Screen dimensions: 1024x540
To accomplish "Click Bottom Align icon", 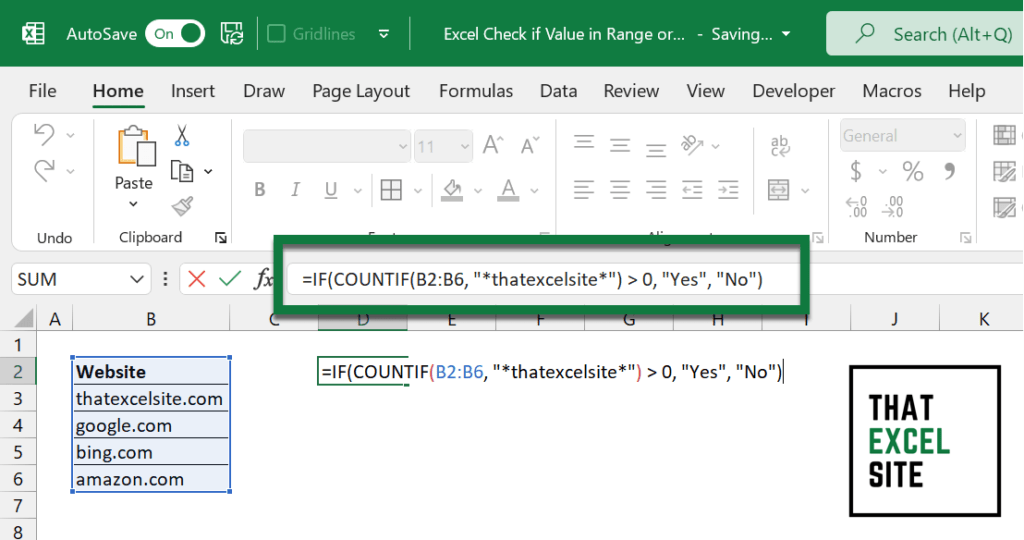I will 656,148.
